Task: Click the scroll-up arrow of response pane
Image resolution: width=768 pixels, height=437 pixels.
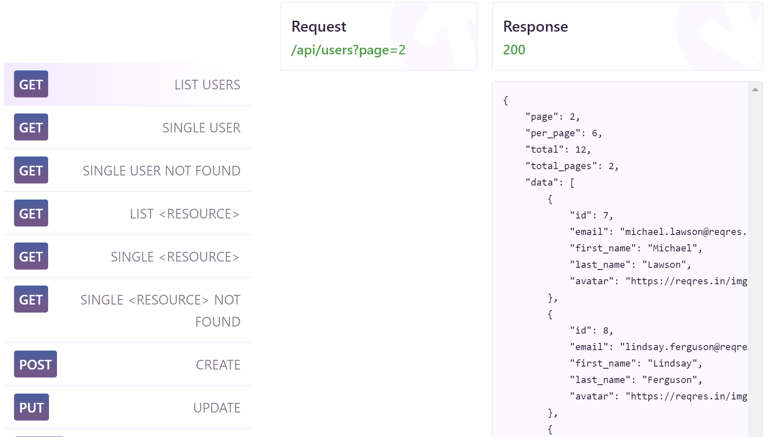Action: 755,89
